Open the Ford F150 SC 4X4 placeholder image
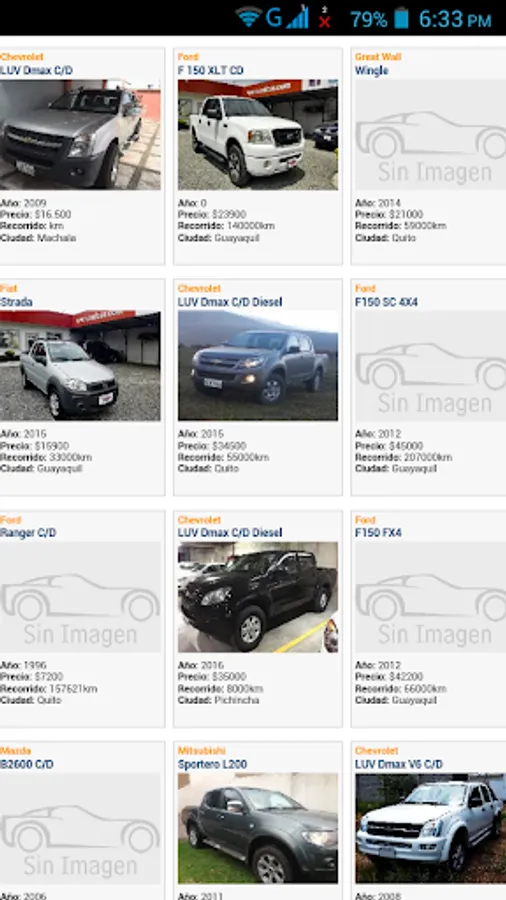 (430, 366)
